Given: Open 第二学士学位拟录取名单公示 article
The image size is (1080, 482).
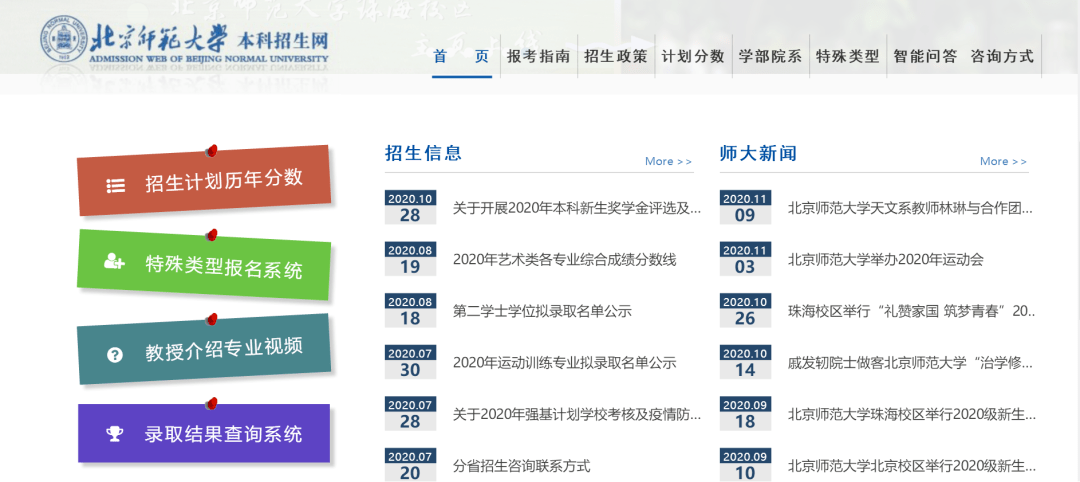Looking at the screenshot, I should (x=542, y=311).
